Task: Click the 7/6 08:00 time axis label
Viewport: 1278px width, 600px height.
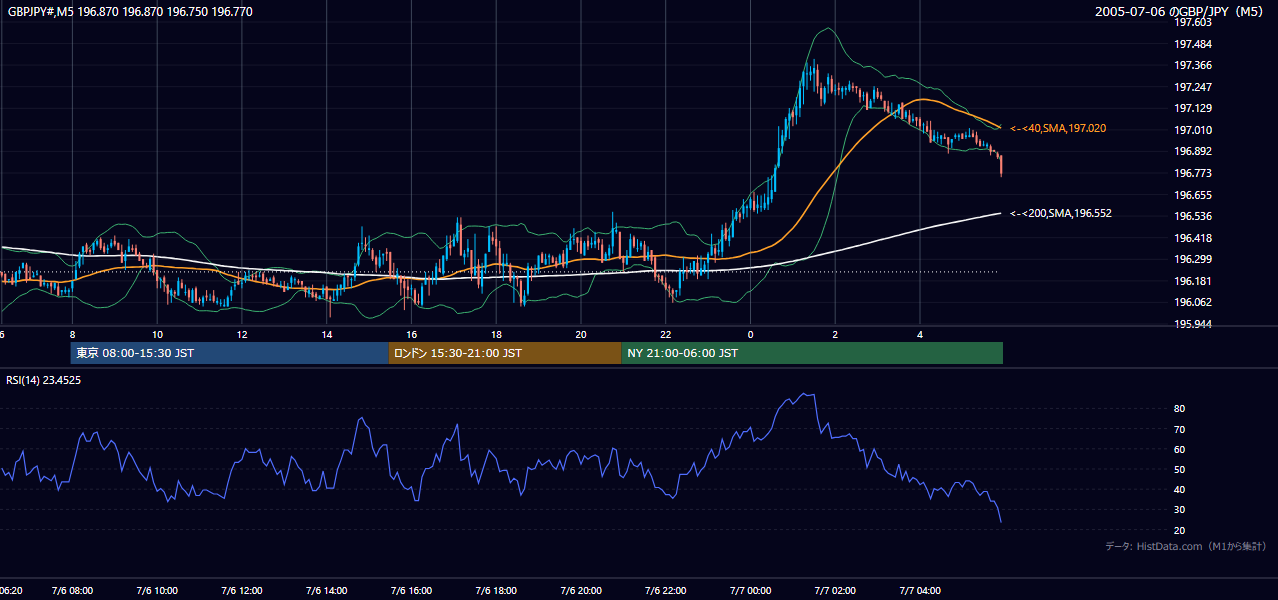Action: coord(72,591)
